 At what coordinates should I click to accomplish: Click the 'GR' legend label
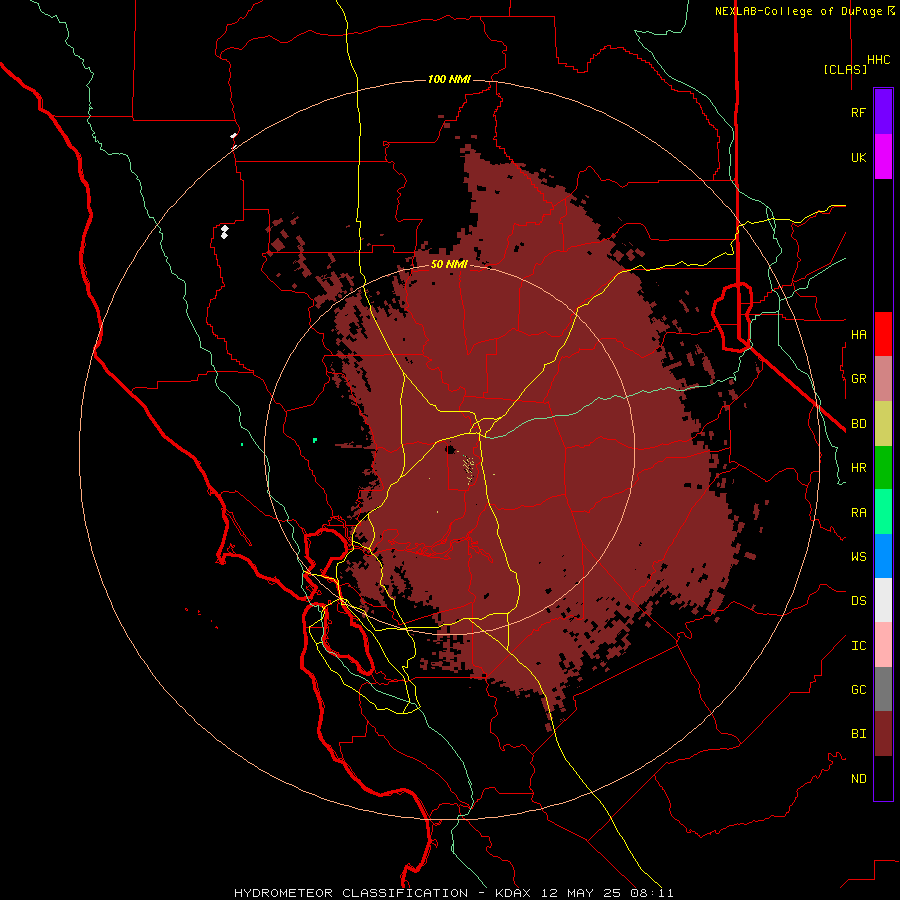pos(859,379)
